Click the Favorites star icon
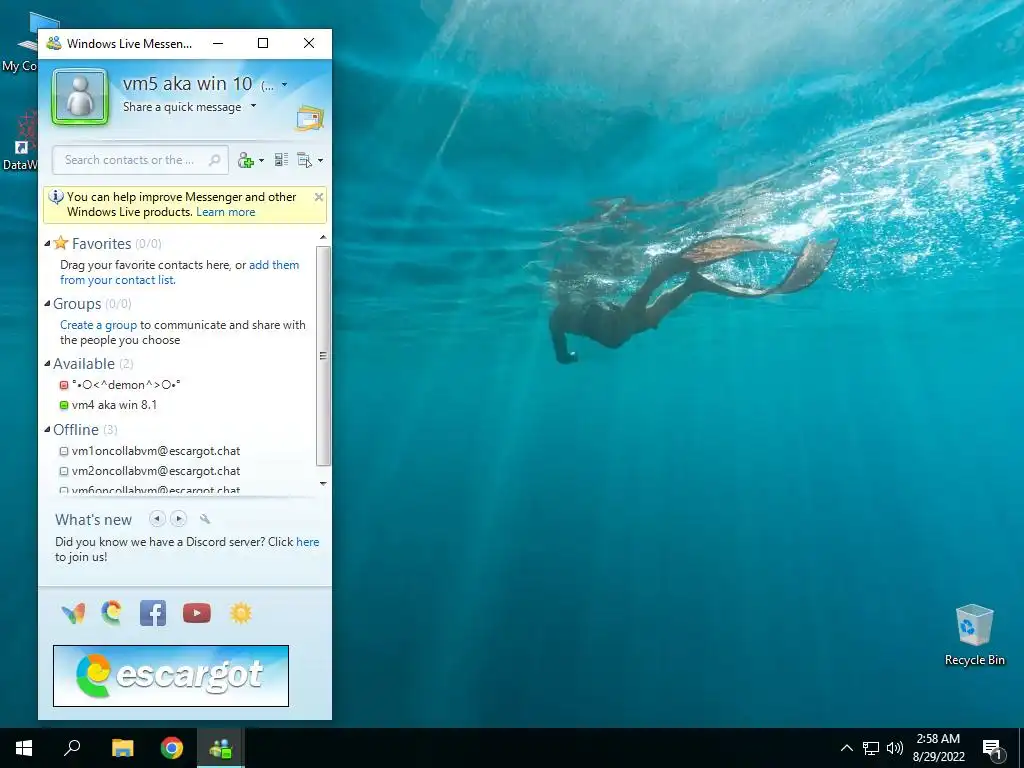 [61, 243]
